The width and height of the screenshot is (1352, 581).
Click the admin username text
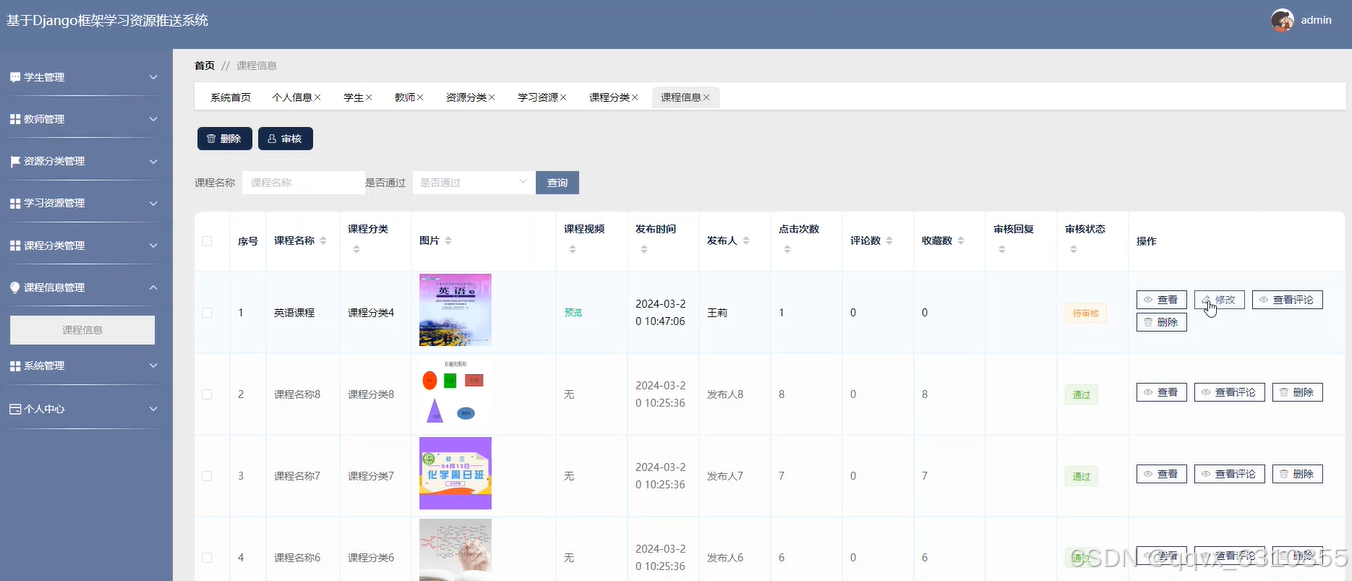click(1316, 20)
